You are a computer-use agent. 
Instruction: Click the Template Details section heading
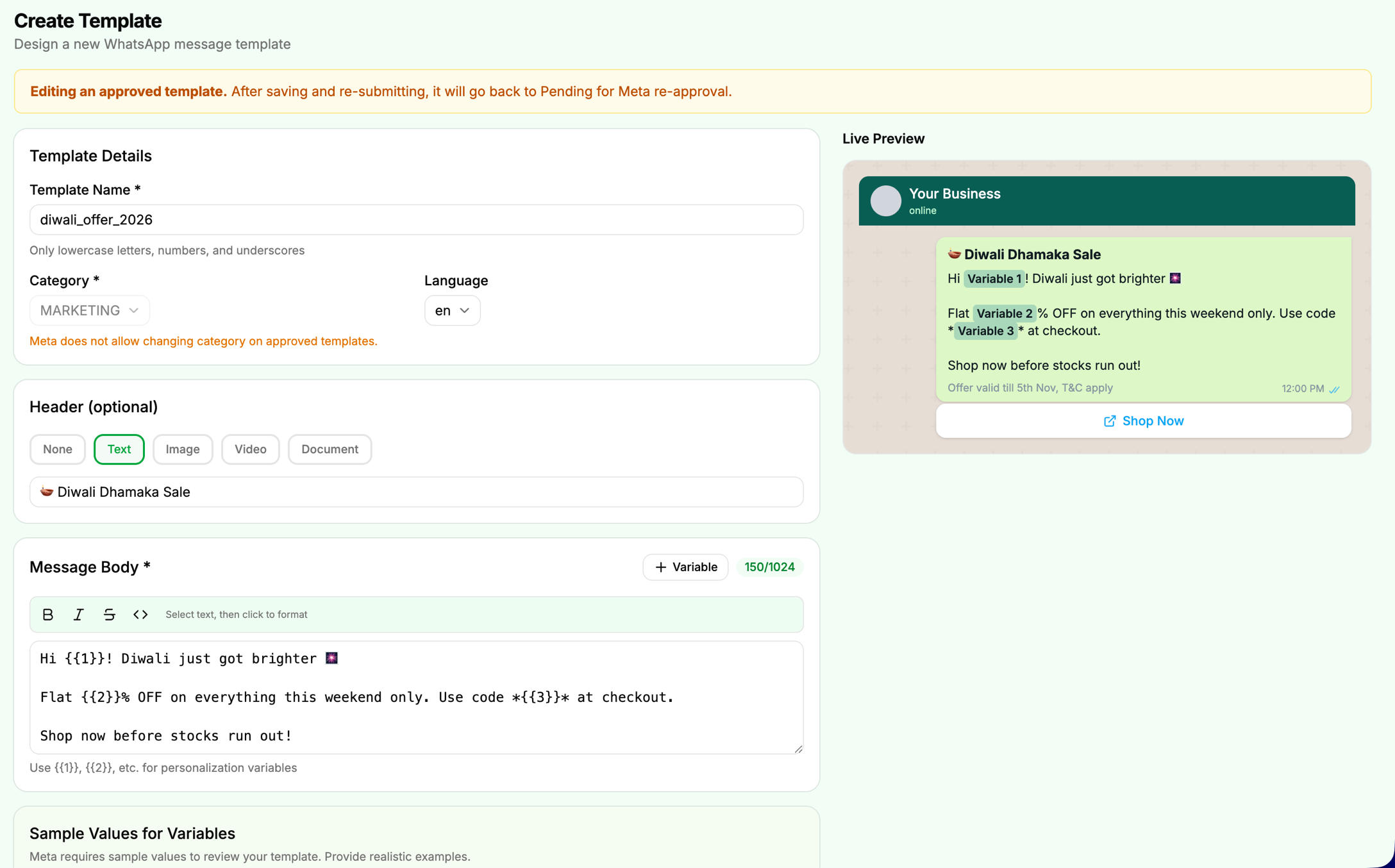pyautogui.click(x=90, y=156)
